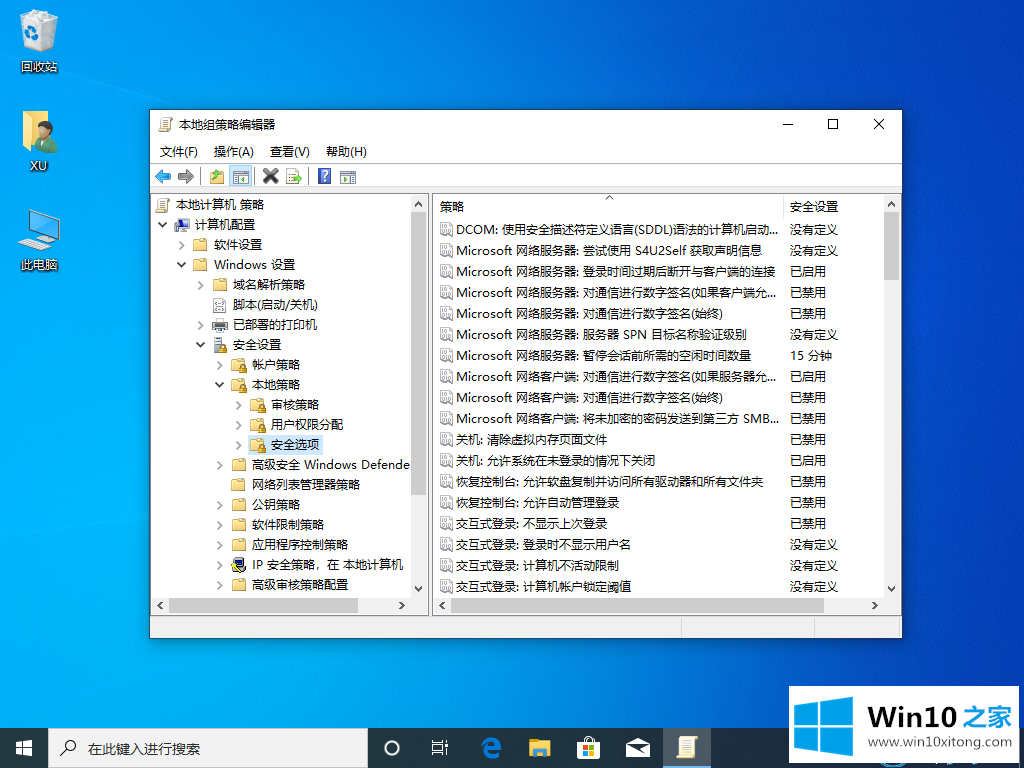1024x768 pixels.
Task: Open the 操作(A) menu
Action: coord(233,152)
